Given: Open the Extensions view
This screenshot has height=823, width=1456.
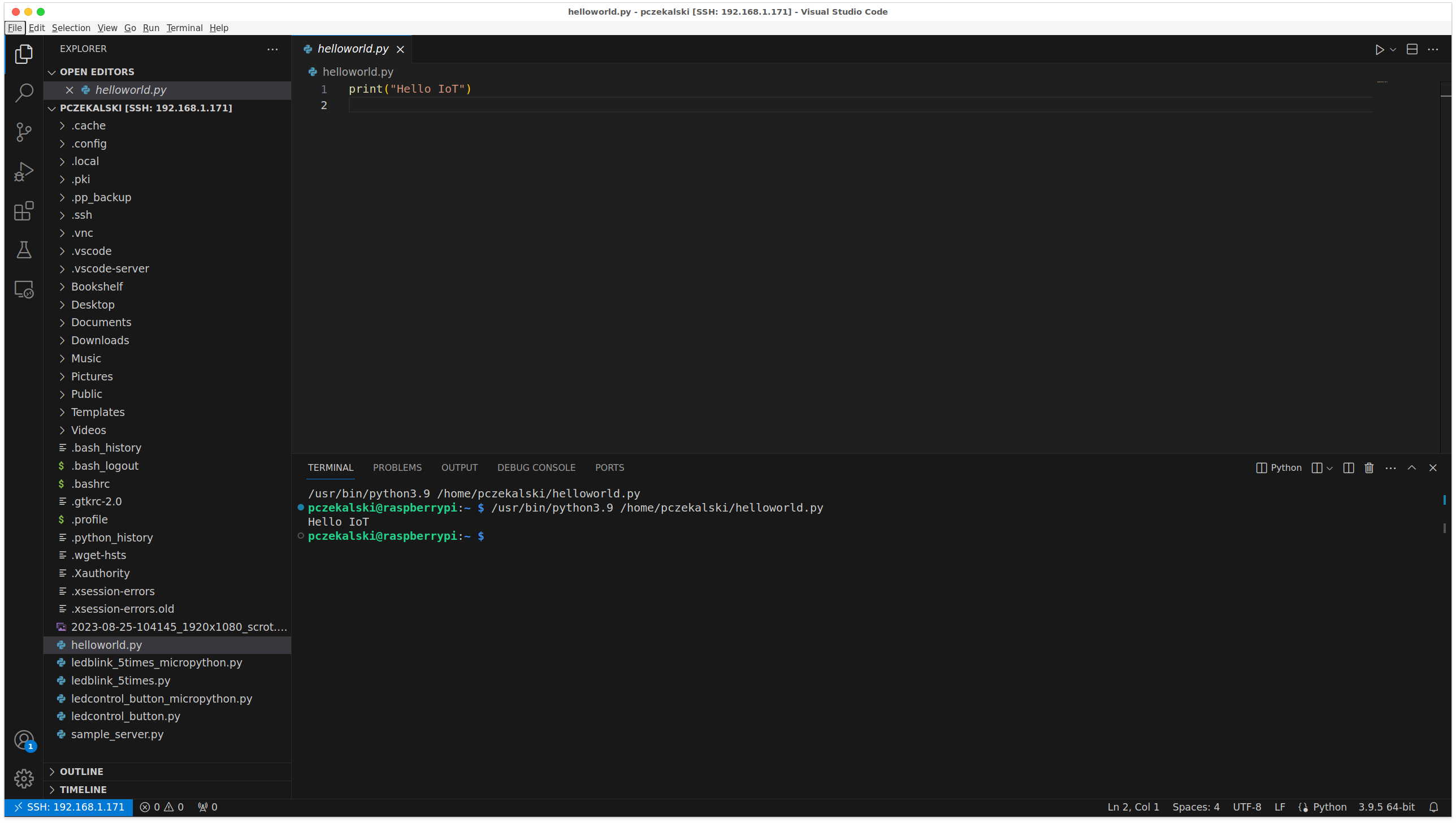Looking at the screenshot, I should [24, 211].
